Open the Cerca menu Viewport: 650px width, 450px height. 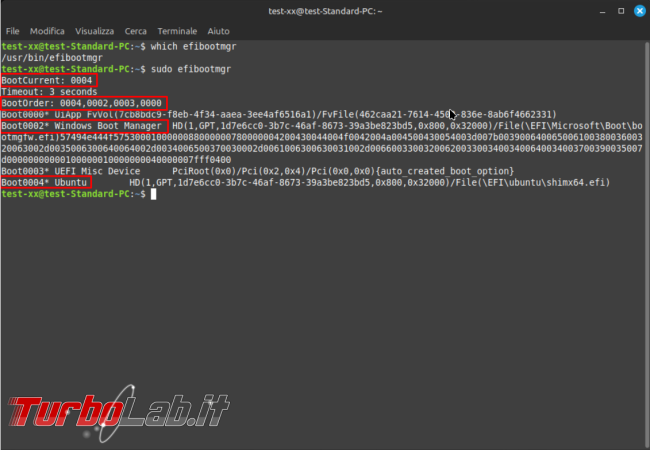coord(136,31)
